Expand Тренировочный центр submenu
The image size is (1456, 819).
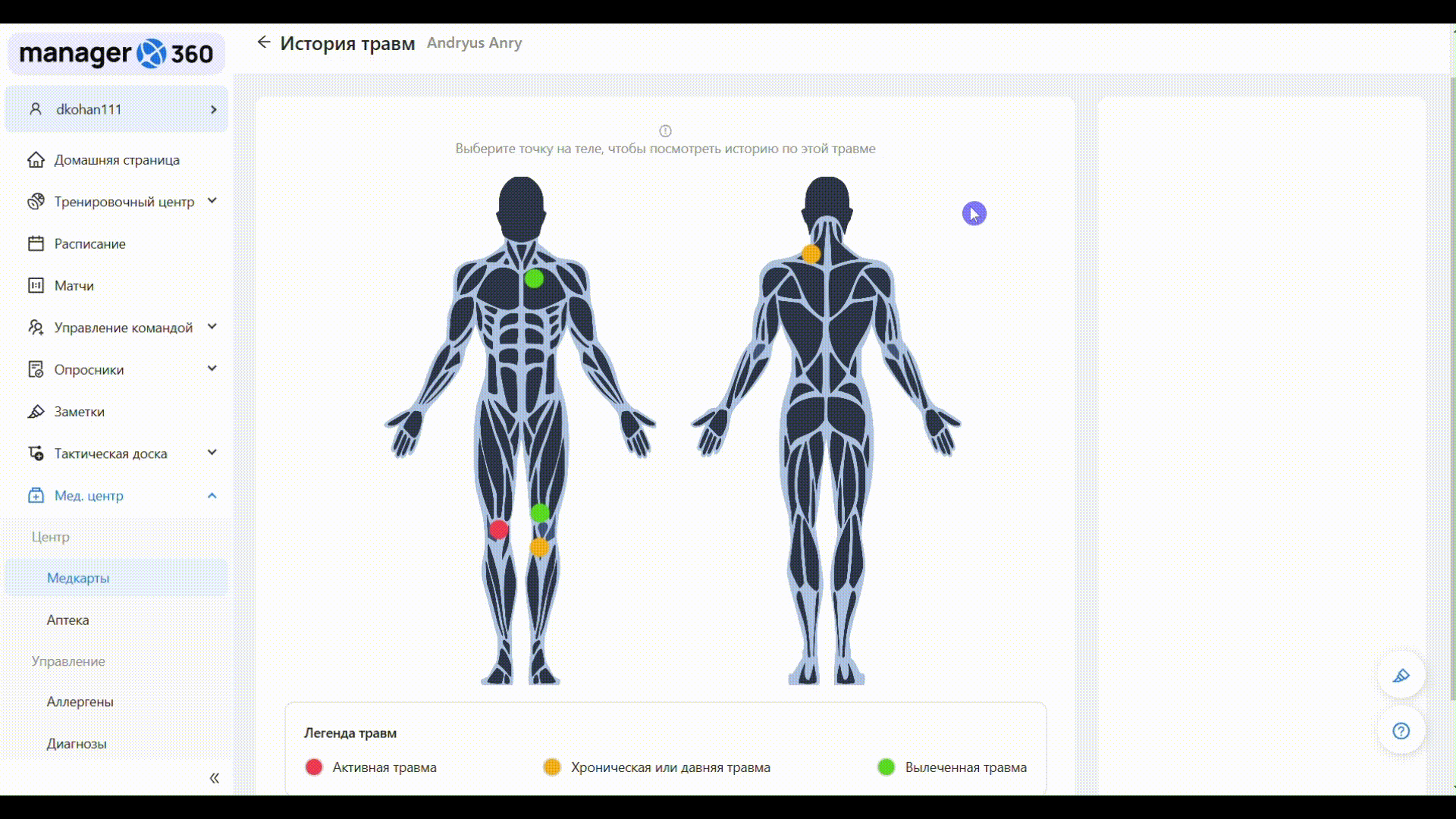[212, 201]
